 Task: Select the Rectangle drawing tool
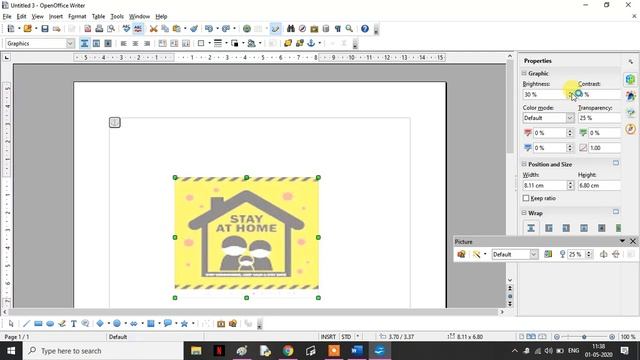coord(38,324)
